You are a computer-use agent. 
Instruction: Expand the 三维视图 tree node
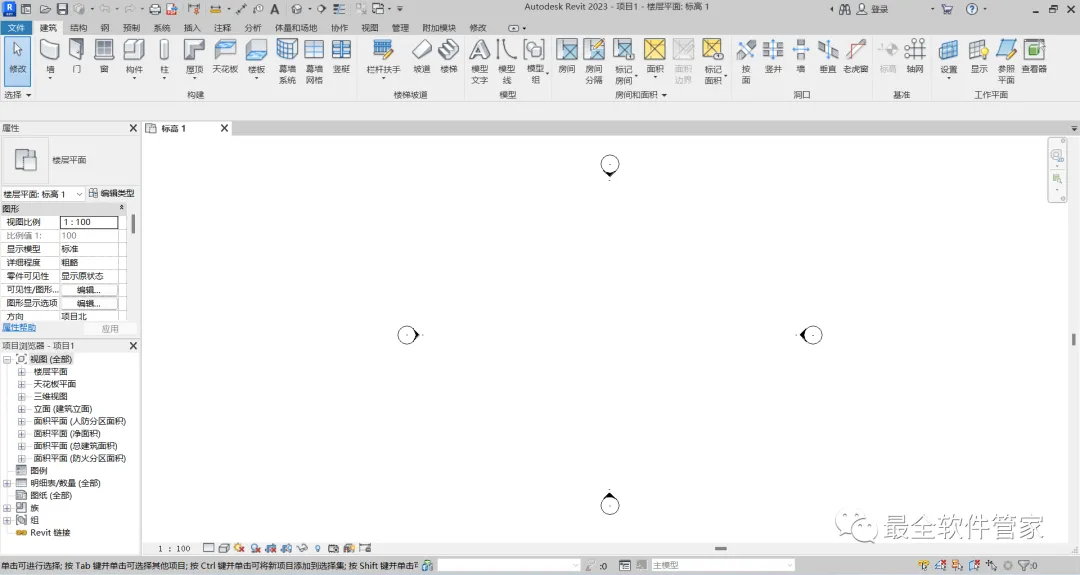(x=21, y=397)
